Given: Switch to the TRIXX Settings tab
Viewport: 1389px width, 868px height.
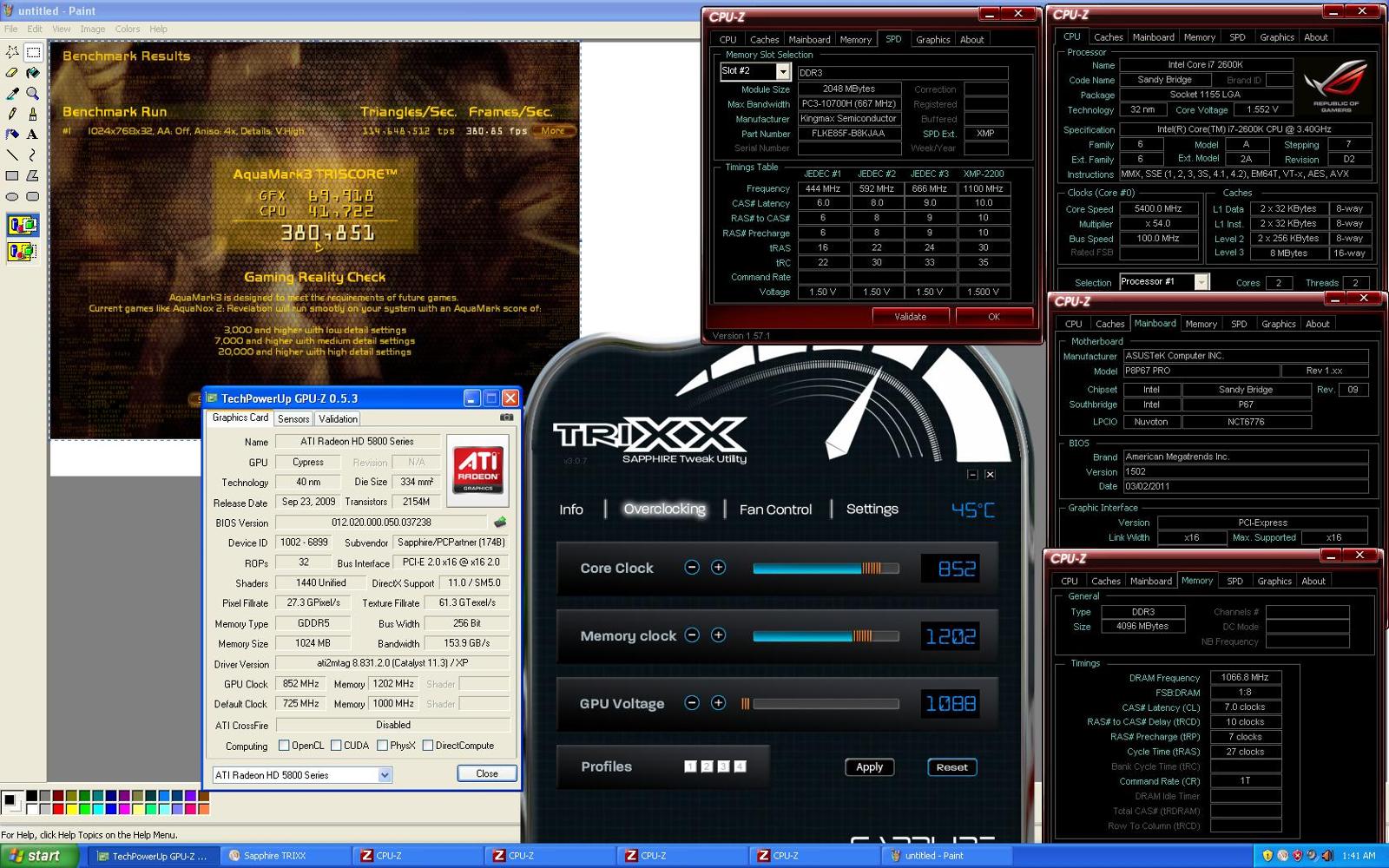Looking at the screenshot, I should click(872, 509).
